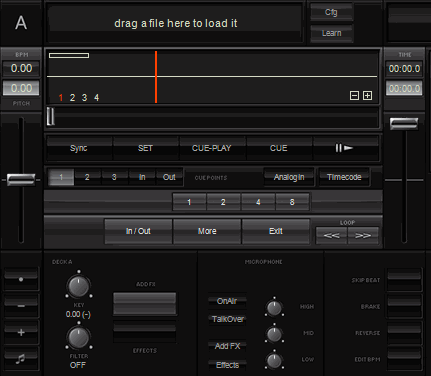Viewport: 431px width, 376px height.
Task: Click the KEY knob on deck A
Action: coord(79,286)
